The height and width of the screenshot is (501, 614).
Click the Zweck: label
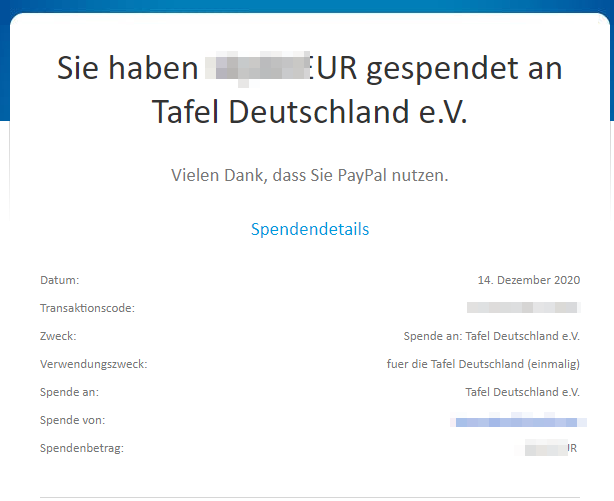coord(58,336)
